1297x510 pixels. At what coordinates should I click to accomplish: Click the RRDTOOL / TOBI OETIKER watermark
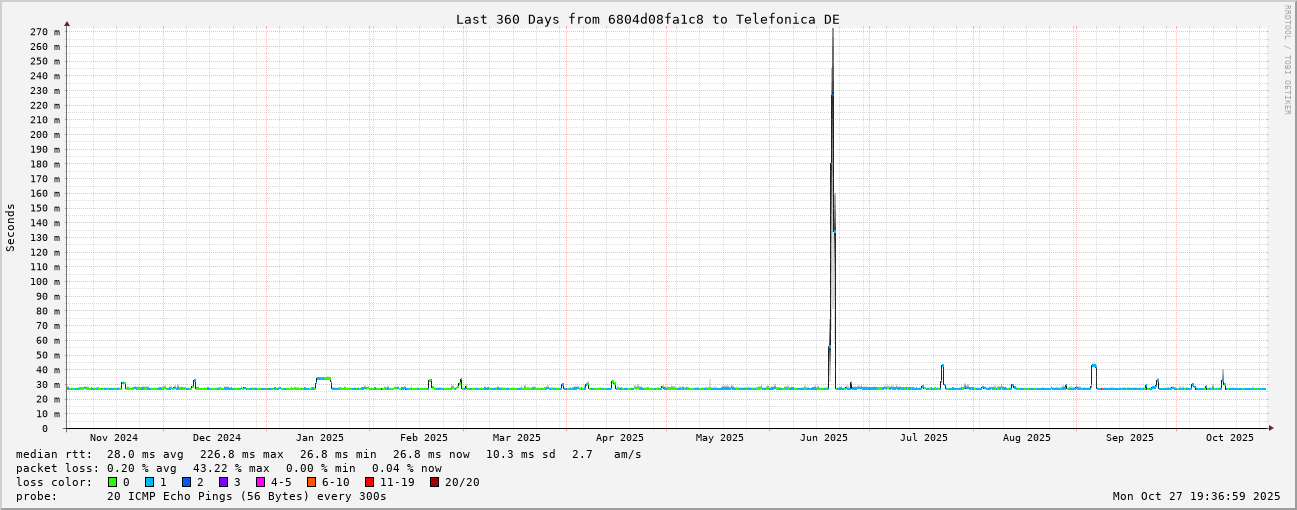[1287, 60]
